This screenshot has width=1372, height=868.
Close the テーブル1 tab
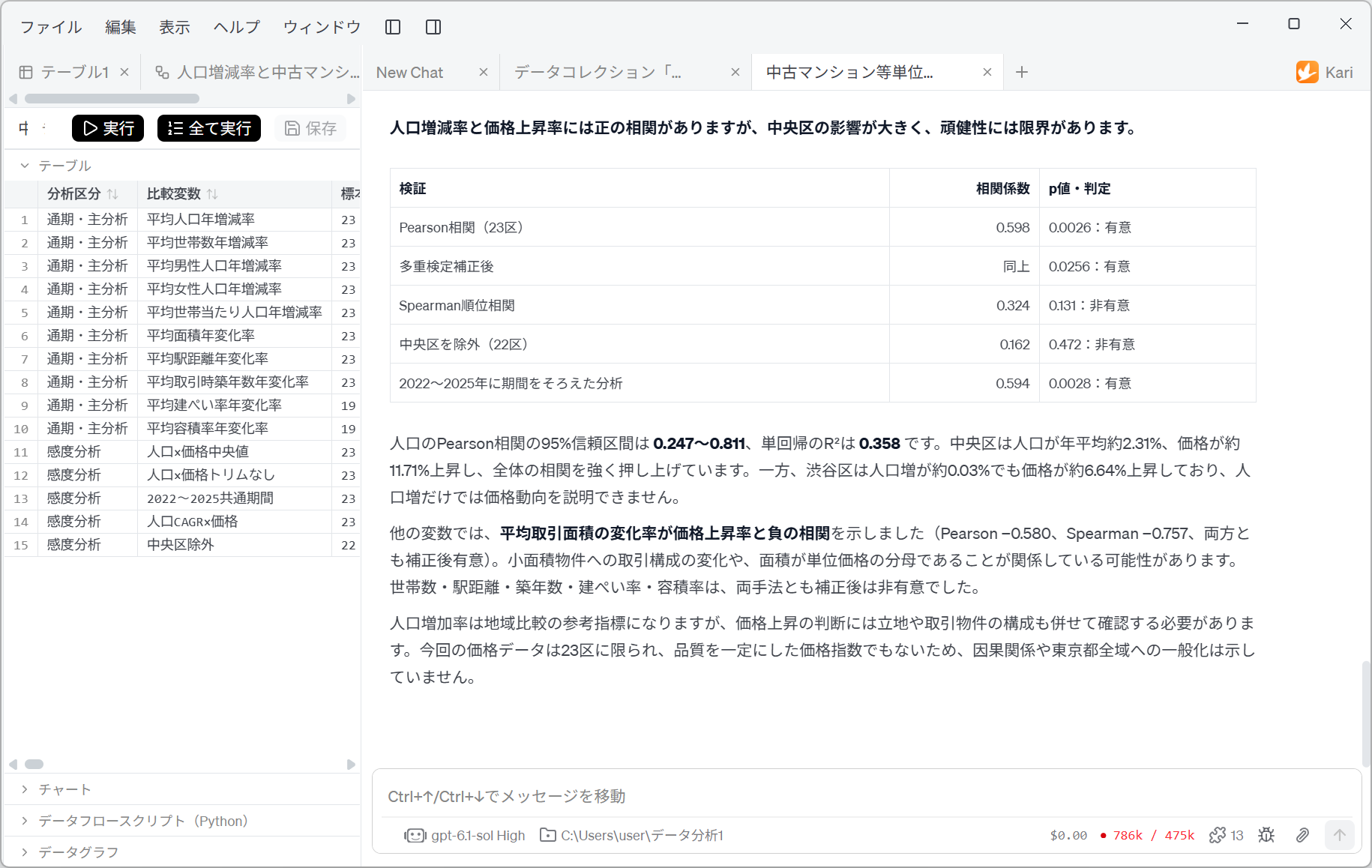124,72
